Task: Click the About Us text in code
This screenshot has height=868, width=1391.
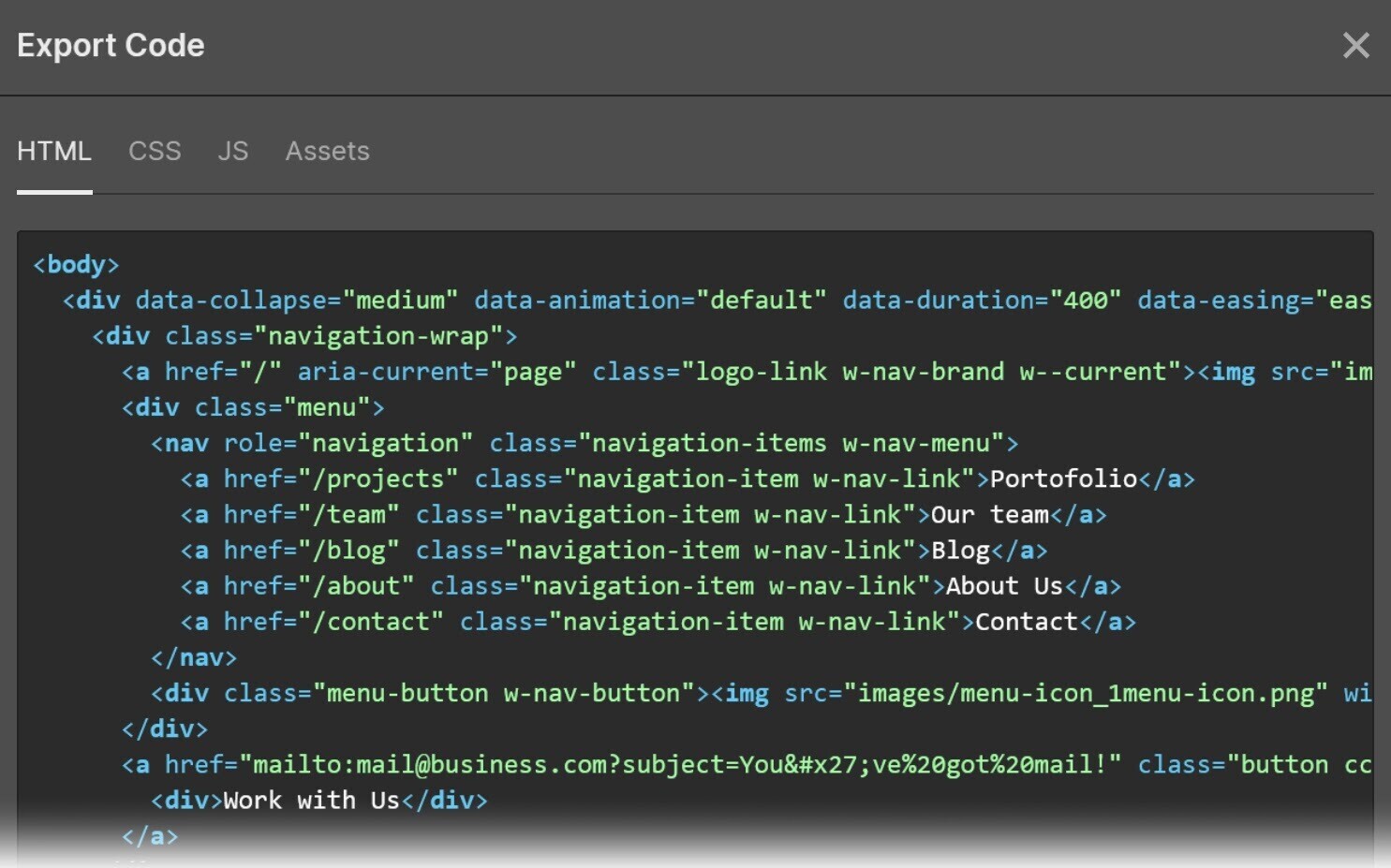Action: (x=1003, y=585)
